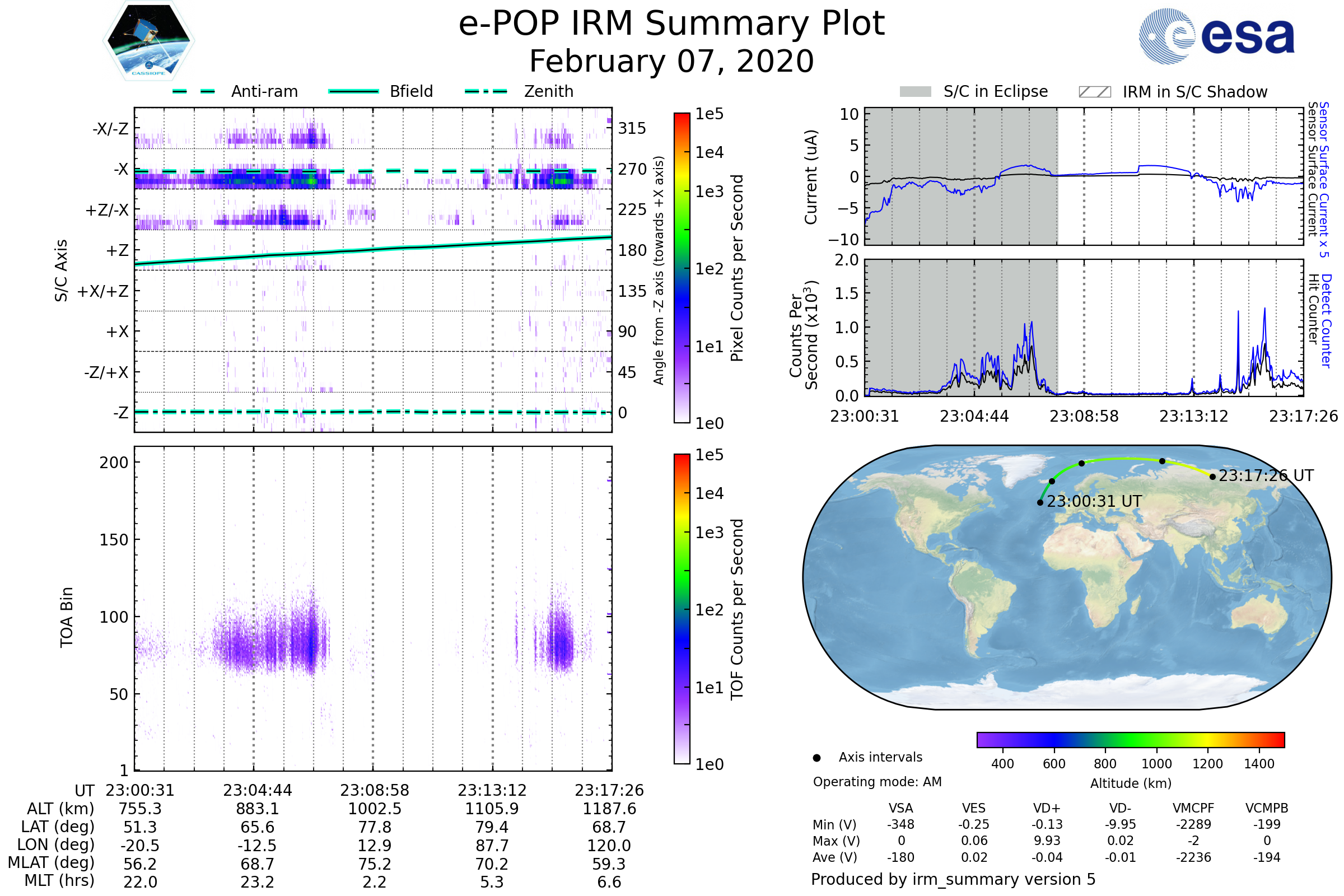
Task: Click the hatched IRM in S/C Shadow patch
Action: pyautogui.click(x=1094, y=92)
